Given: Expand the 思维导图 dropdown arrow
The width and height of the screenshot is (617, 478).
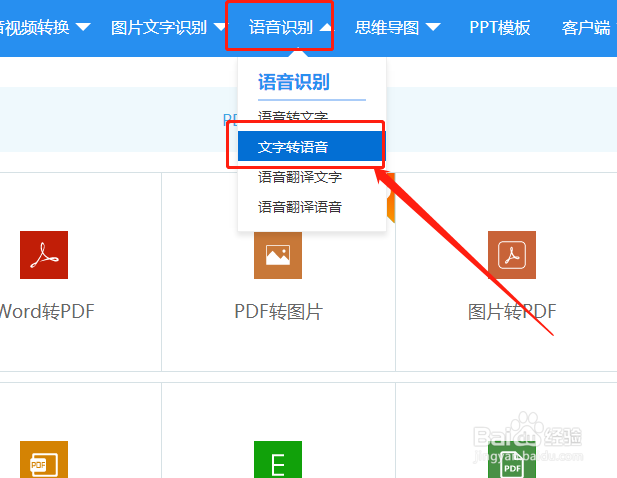Looking at the screenshot, I should click(x=433, y=27).
